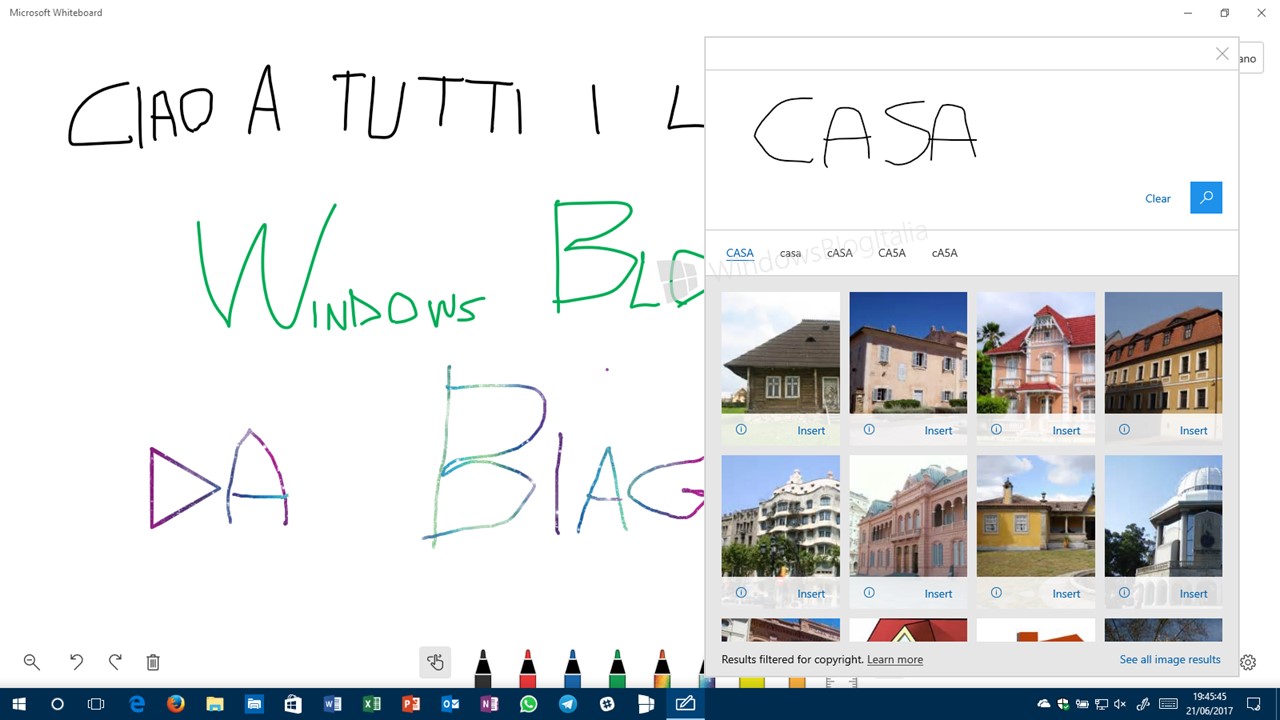Select the black pen

coord(483,667)
